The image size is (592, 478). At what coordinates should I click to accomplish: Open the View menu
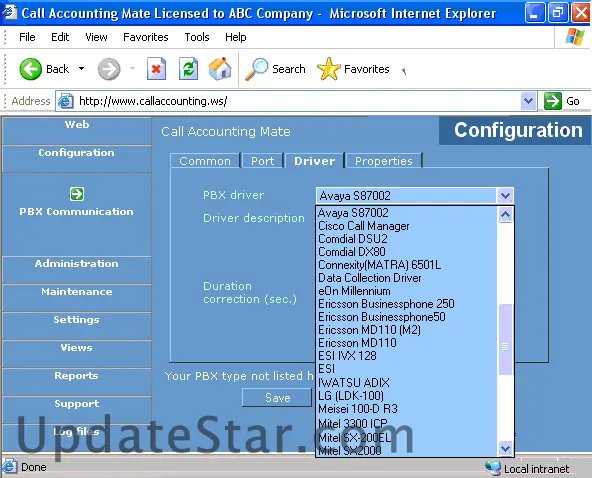point(96,37)
